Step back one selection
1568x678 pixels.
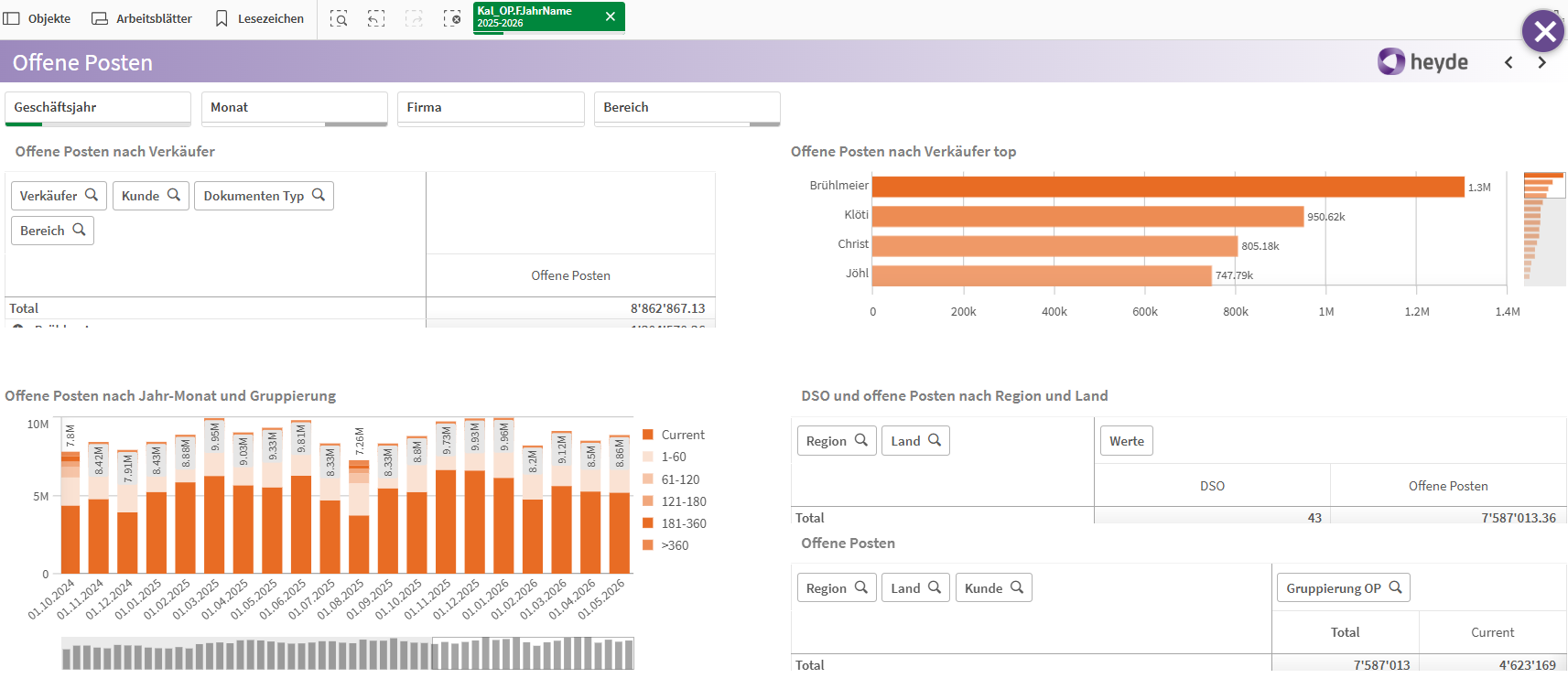[x=376, y=18]
